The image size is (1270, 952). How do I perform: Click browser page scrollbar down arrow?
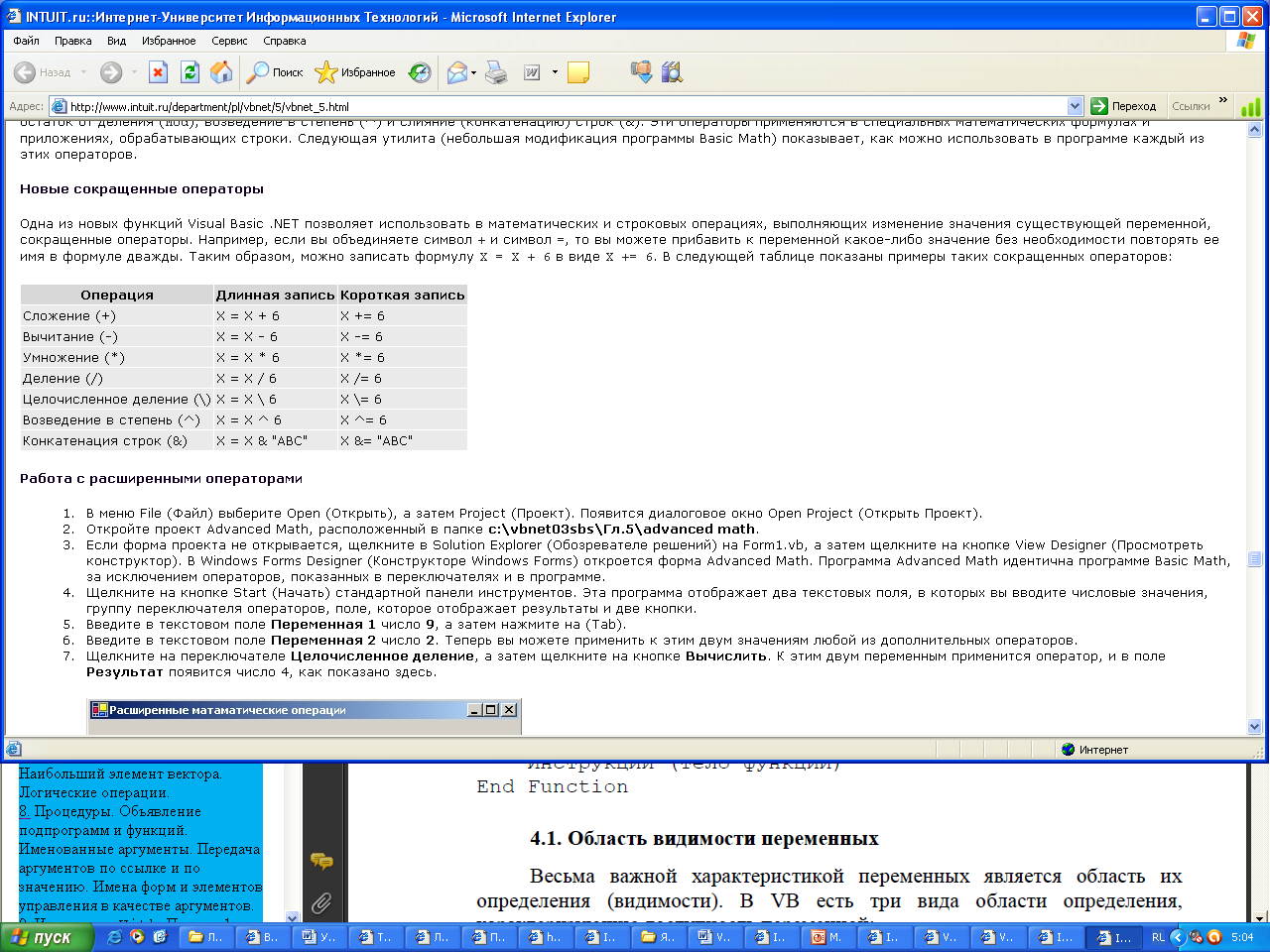pos(1255,727)
